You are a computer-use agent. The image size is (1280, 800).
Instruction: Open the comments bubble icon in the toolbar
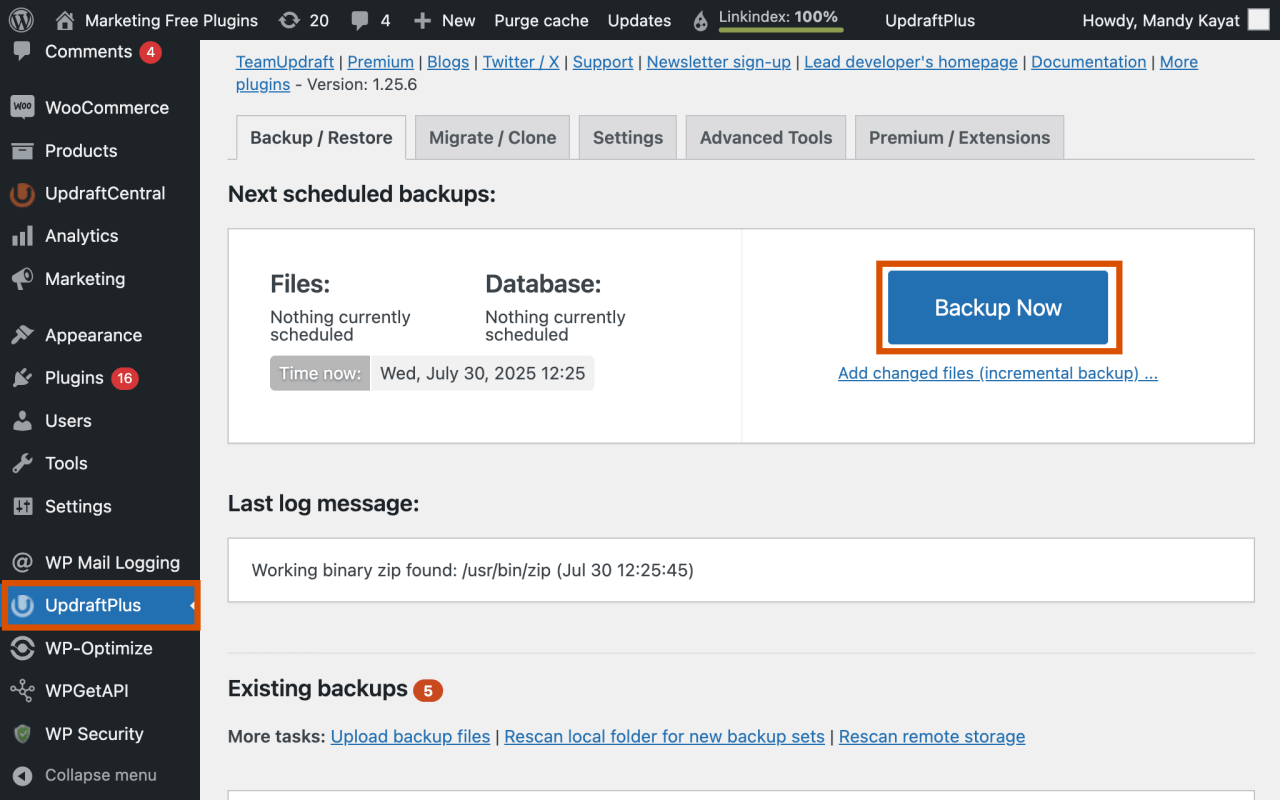359,20
